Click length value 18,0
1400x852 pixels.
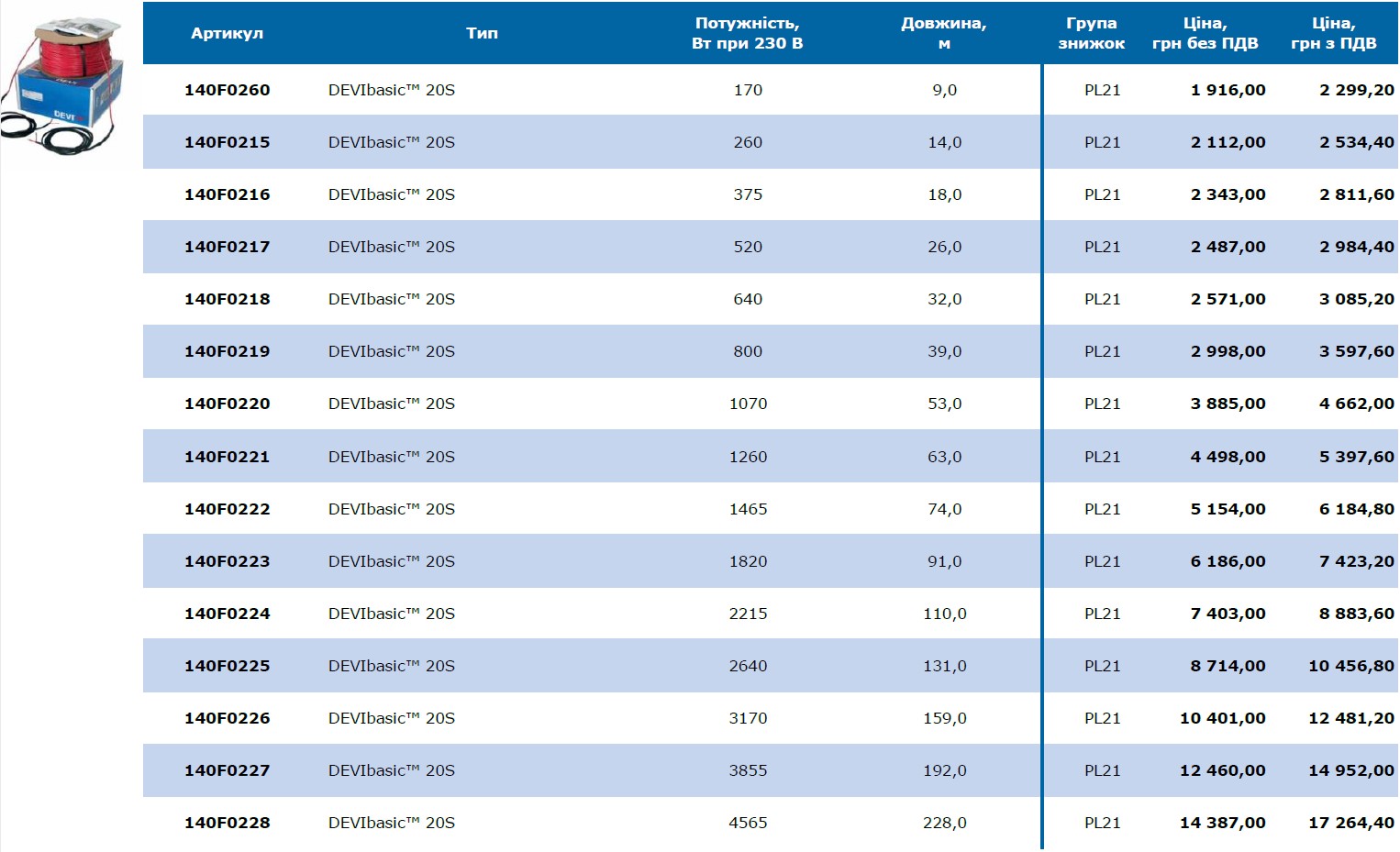944,194
